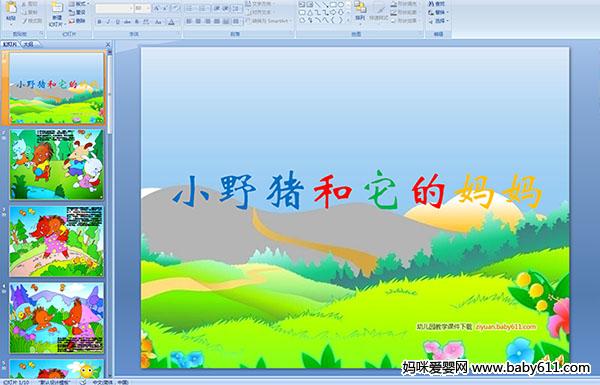600x385 pixels.
Task: Close the slides pane with X
Action: point(108,44)
